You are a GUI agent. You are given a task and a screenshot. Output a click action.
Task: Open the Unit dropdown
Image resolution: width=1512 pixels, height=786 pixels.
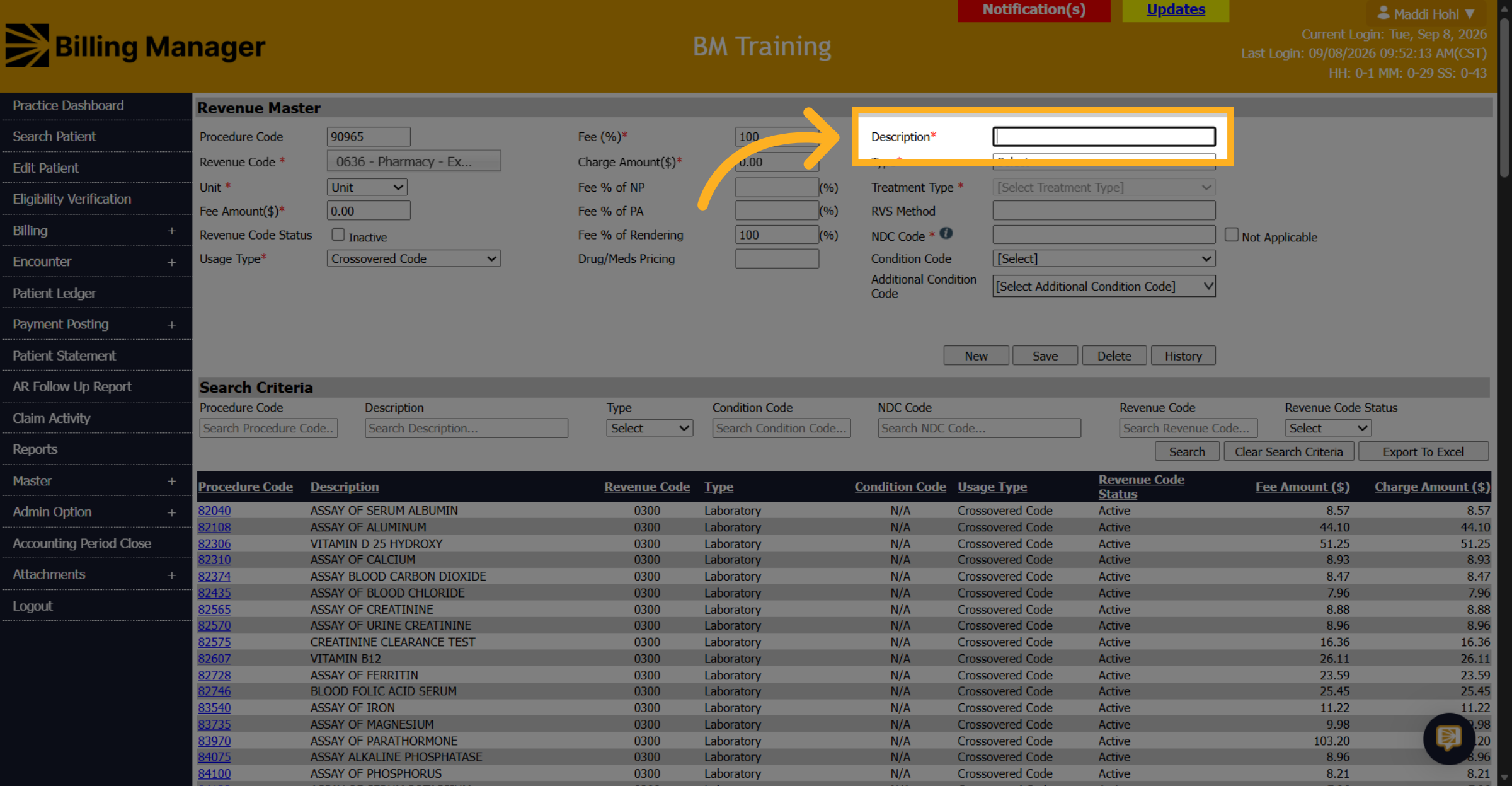click(x=367, y=187)
